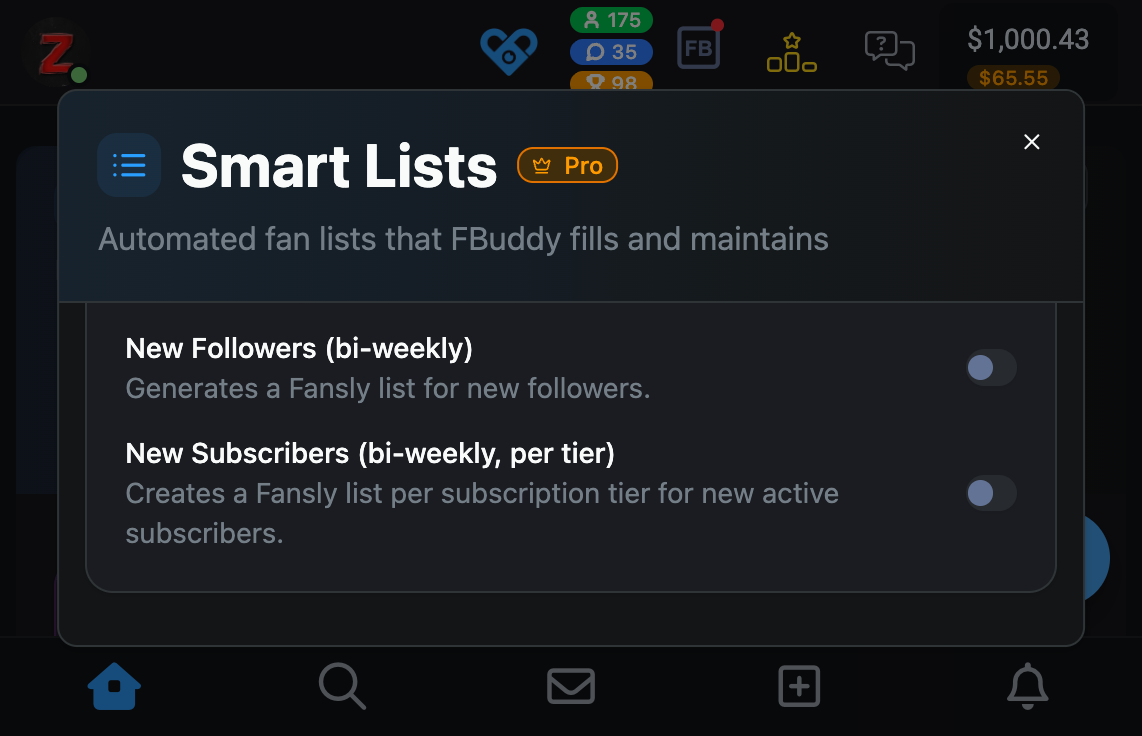Viewport: 1142px width, 736px height.
Task: Click the green follower count badge
Action: [x=611, y=20]
